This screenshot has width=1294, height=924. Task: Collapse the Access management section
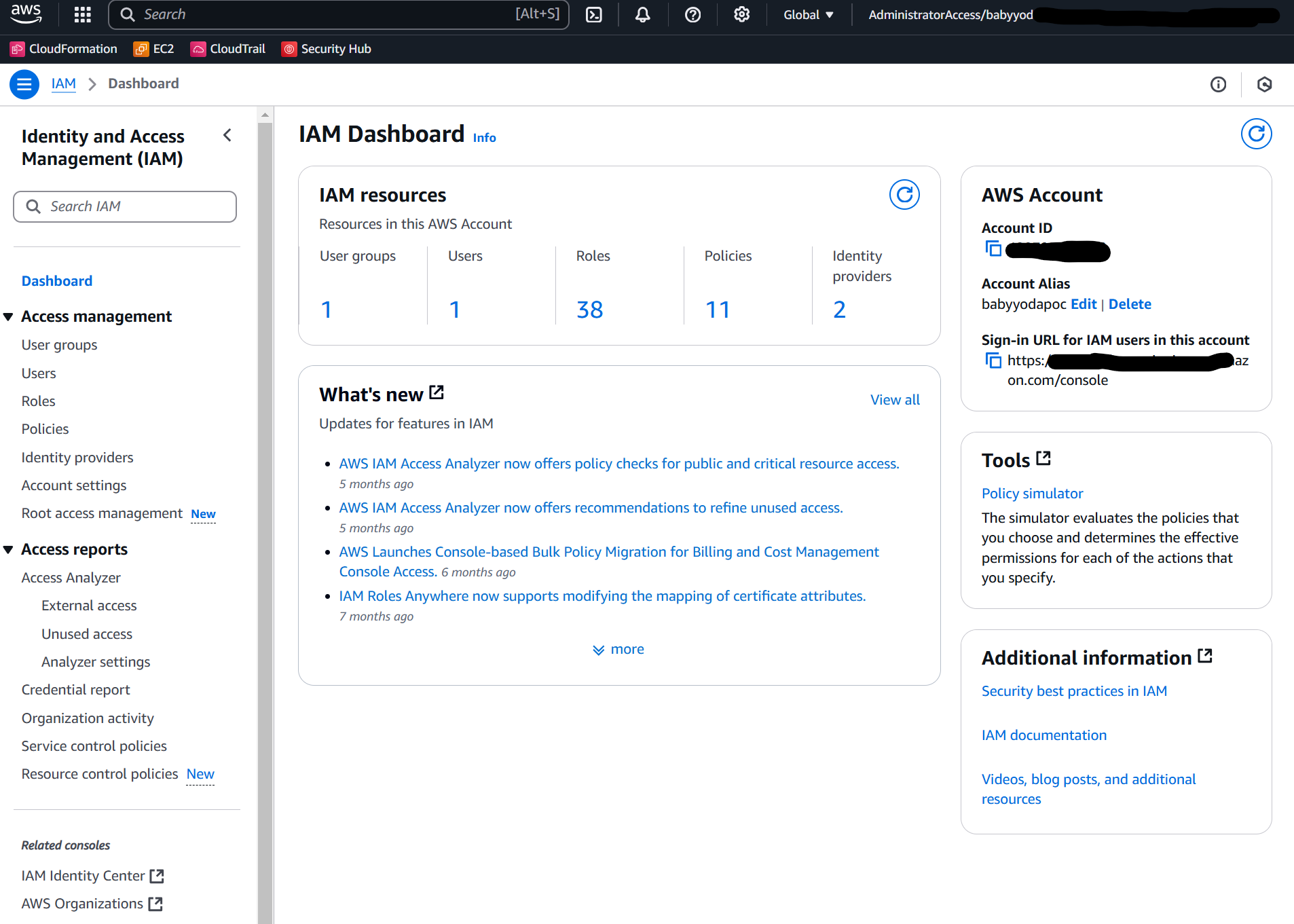coord(8,316)
